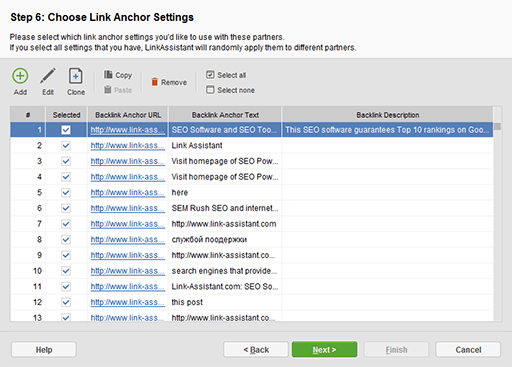The width and height of the screenshot is (512, 367).
Task: Toggle the checkbox in row 4
Action: point(66,177)
